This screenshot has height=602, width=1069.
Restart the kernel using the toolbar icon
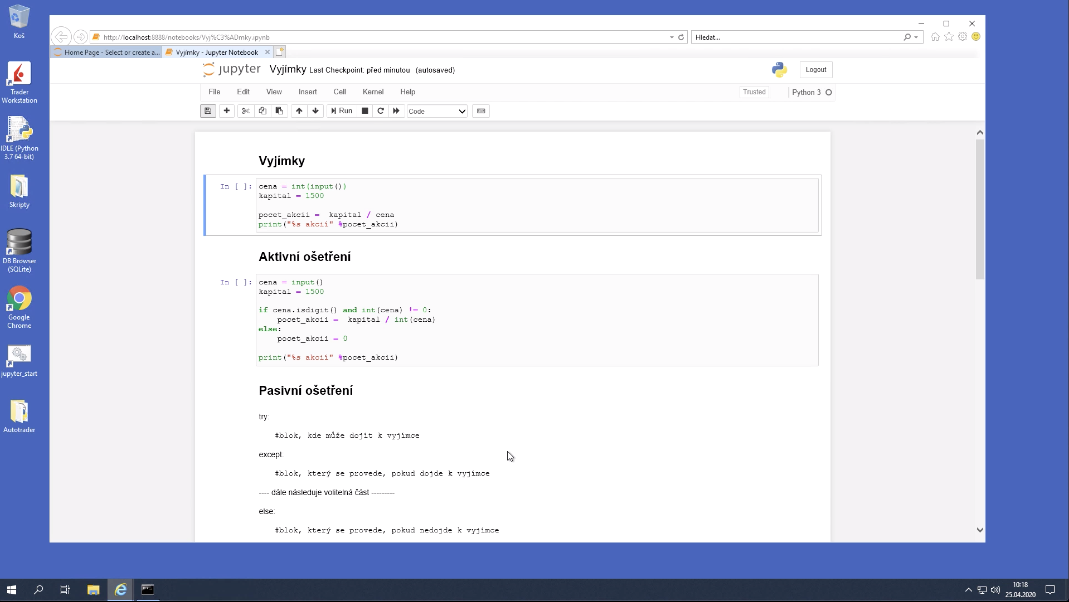coord(381,111)
